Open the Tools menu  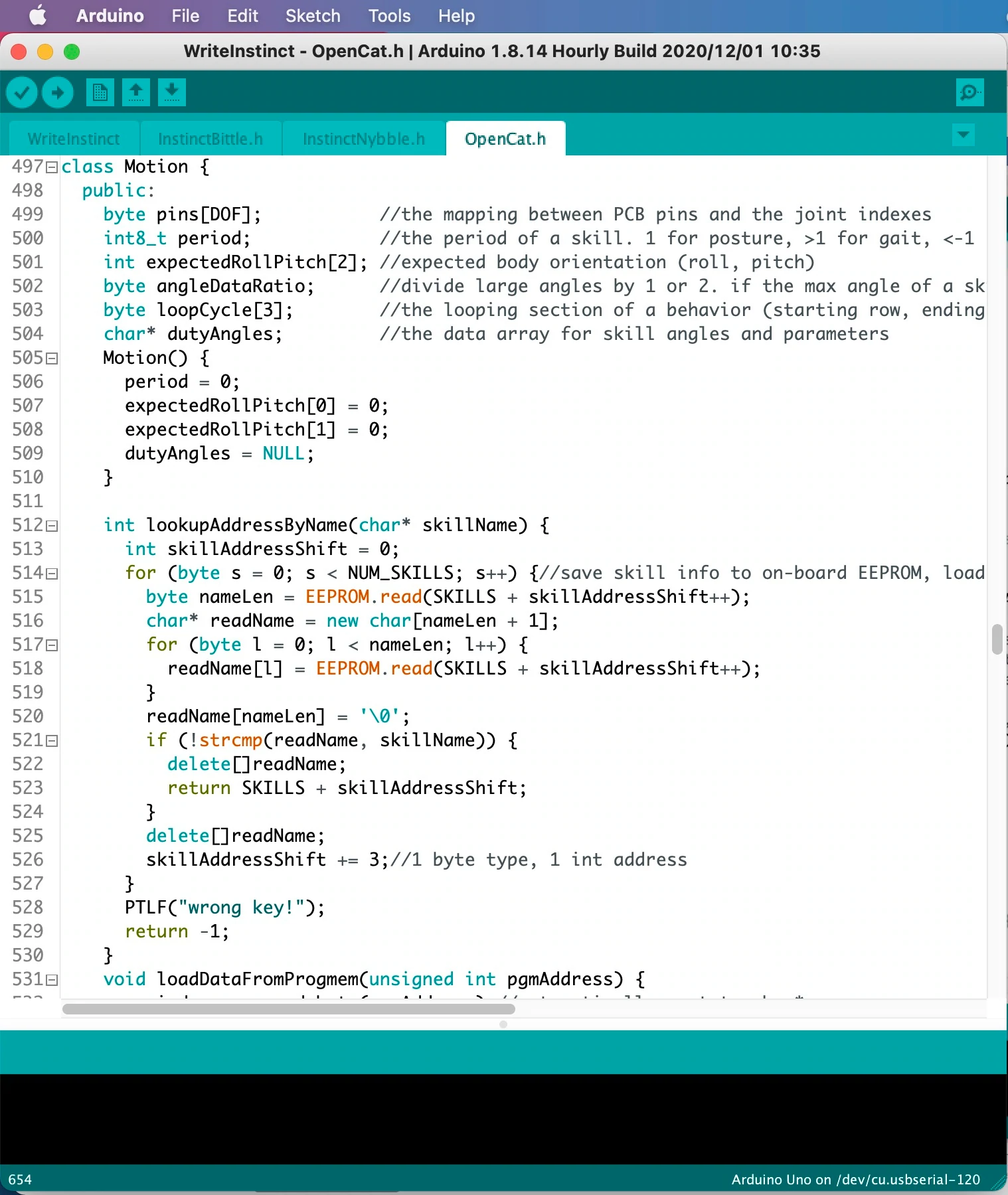coord(389,16)
